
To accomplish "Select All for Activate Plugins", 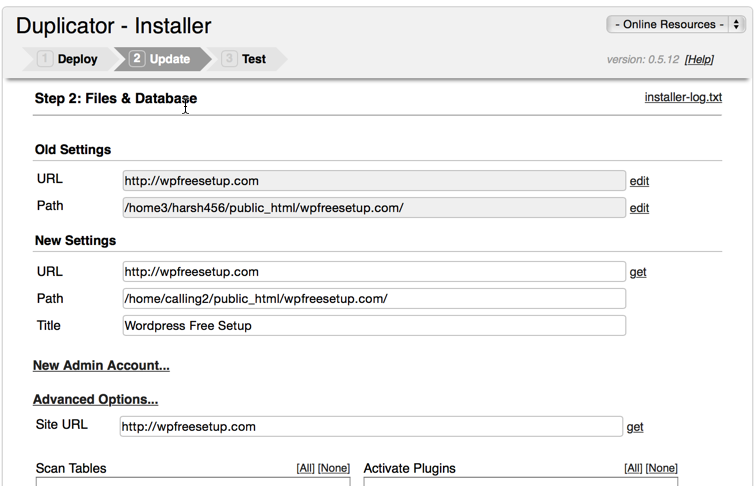I will tap(633, 469).
